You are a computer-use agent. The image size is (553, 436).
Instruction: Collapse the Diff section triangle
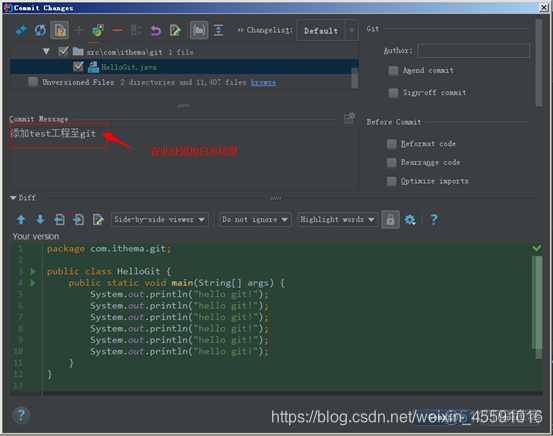click(x=13, y=198)
